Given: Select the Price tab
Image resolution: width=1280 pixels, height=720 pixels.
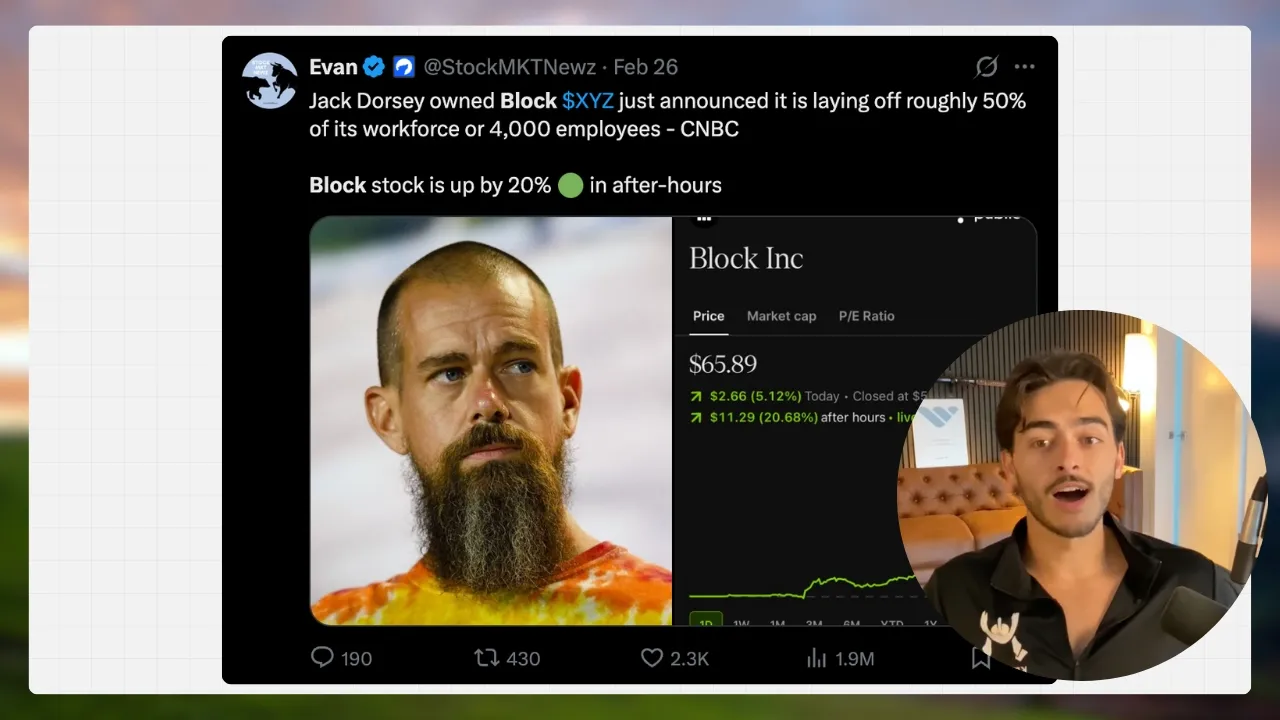Looking at the screenshot, I should [x=708, y=316].
